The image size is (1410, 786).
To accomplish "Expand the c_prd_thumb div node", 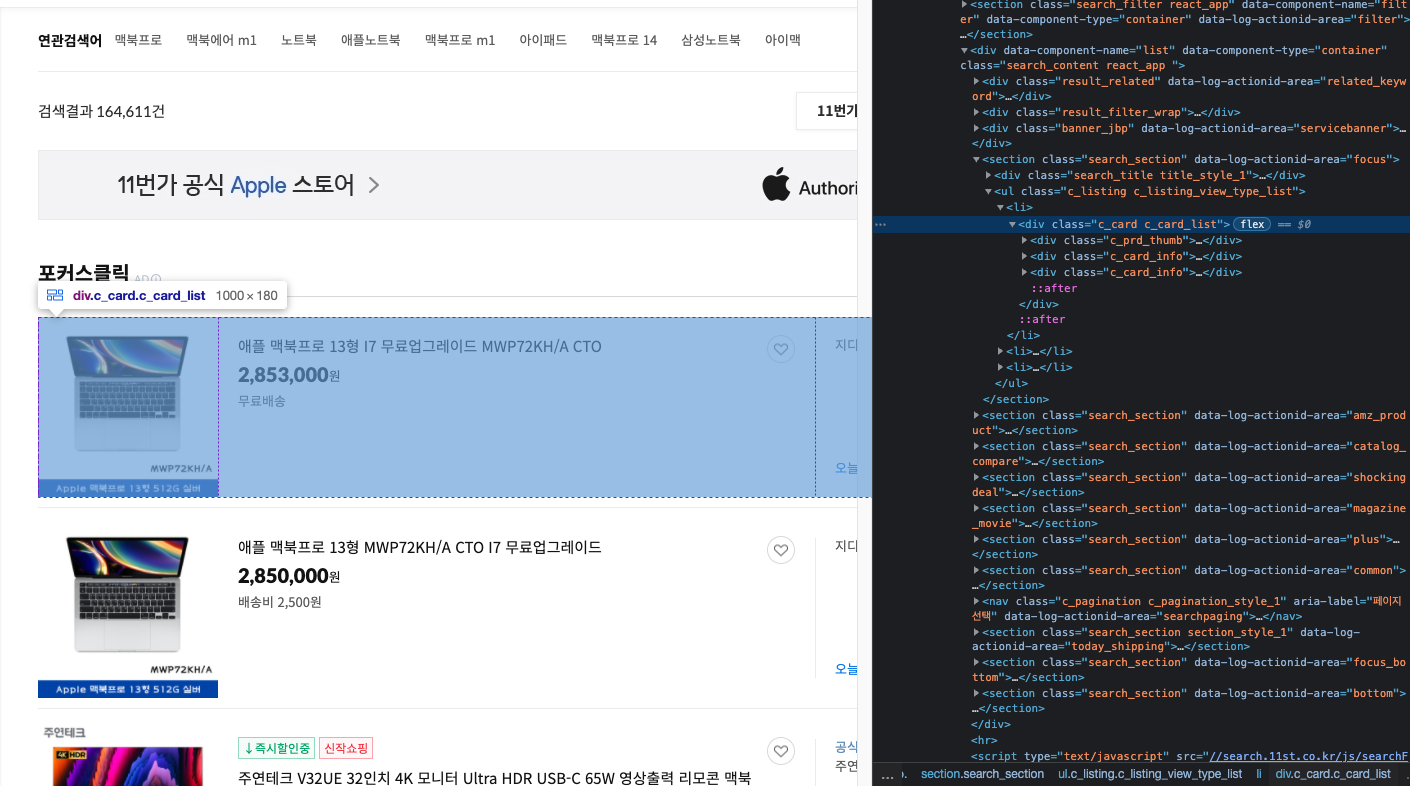I will tap(1024, 241).
